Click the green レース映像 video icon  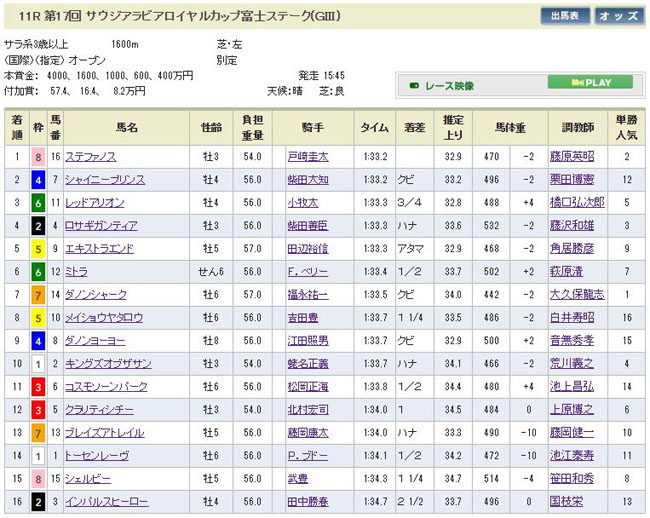pos(413,86)
